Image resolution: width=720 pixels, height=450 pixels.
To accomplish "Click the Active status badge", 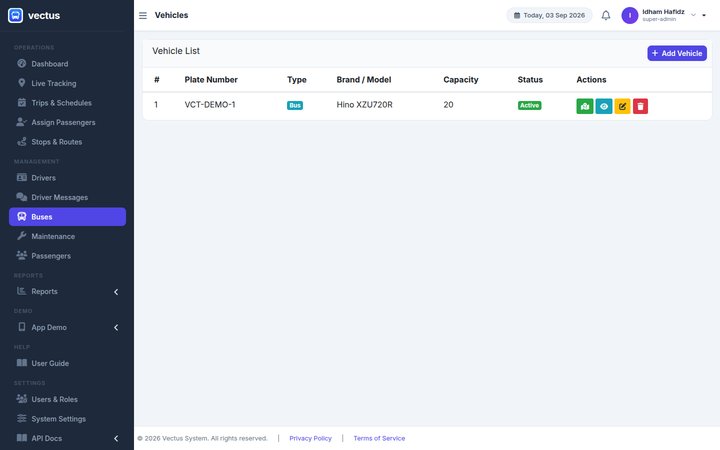I will pyautogui.click(x=529, y=105).
